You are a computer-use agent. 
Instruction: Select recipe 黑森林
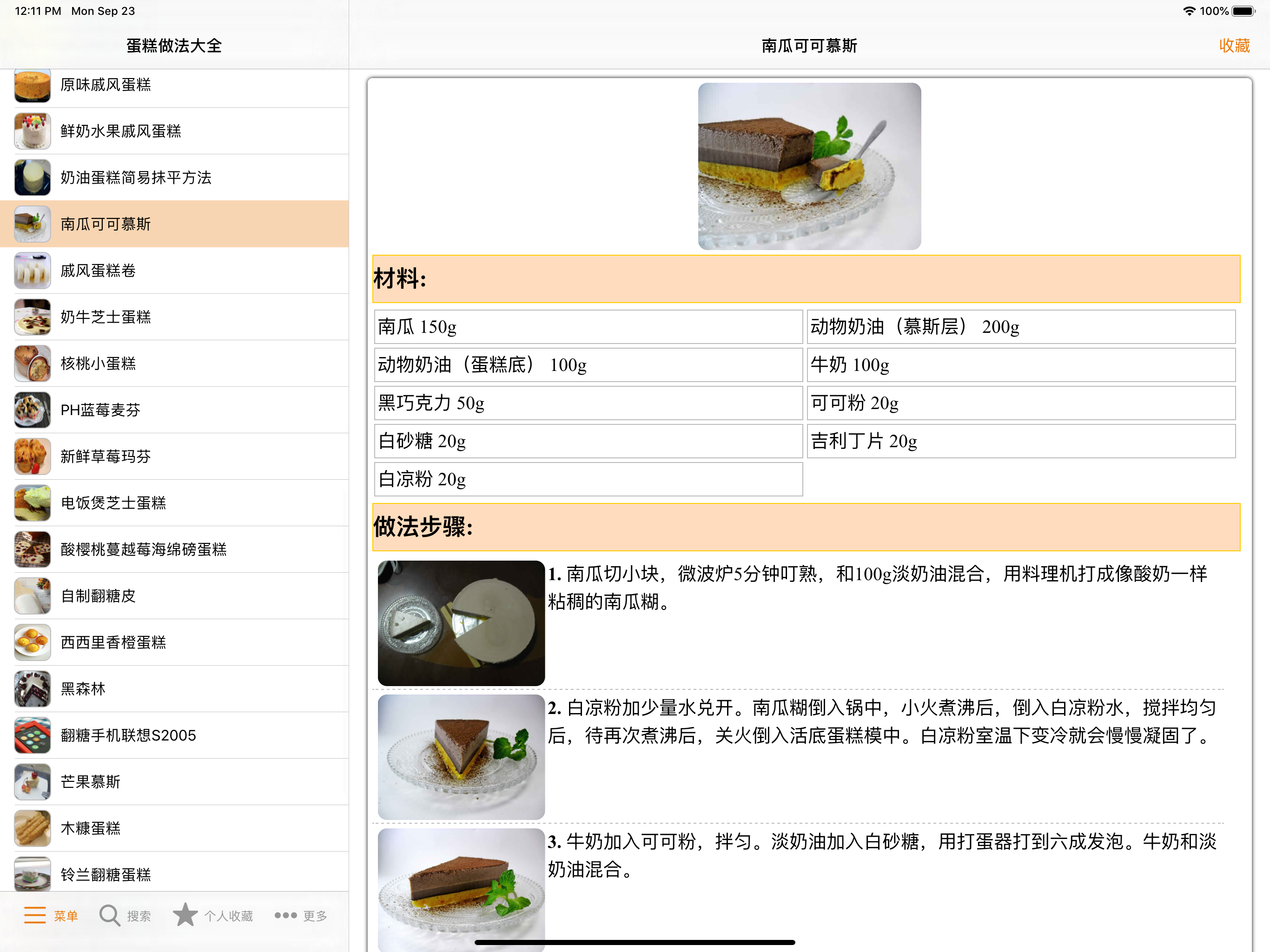(x=83, y=689)
